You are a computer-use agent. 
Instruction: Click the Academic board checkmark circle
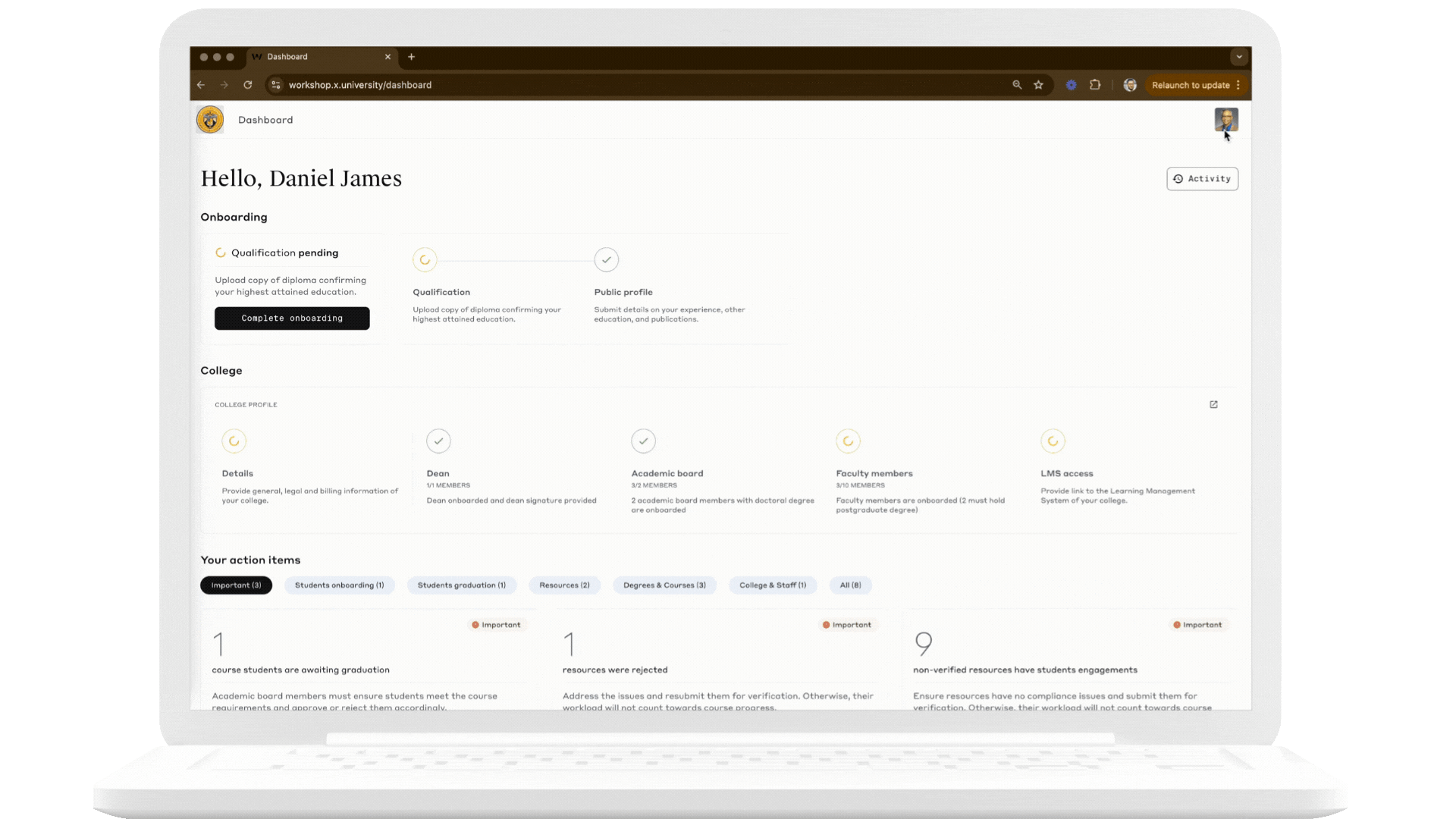[x=643, y=441]
